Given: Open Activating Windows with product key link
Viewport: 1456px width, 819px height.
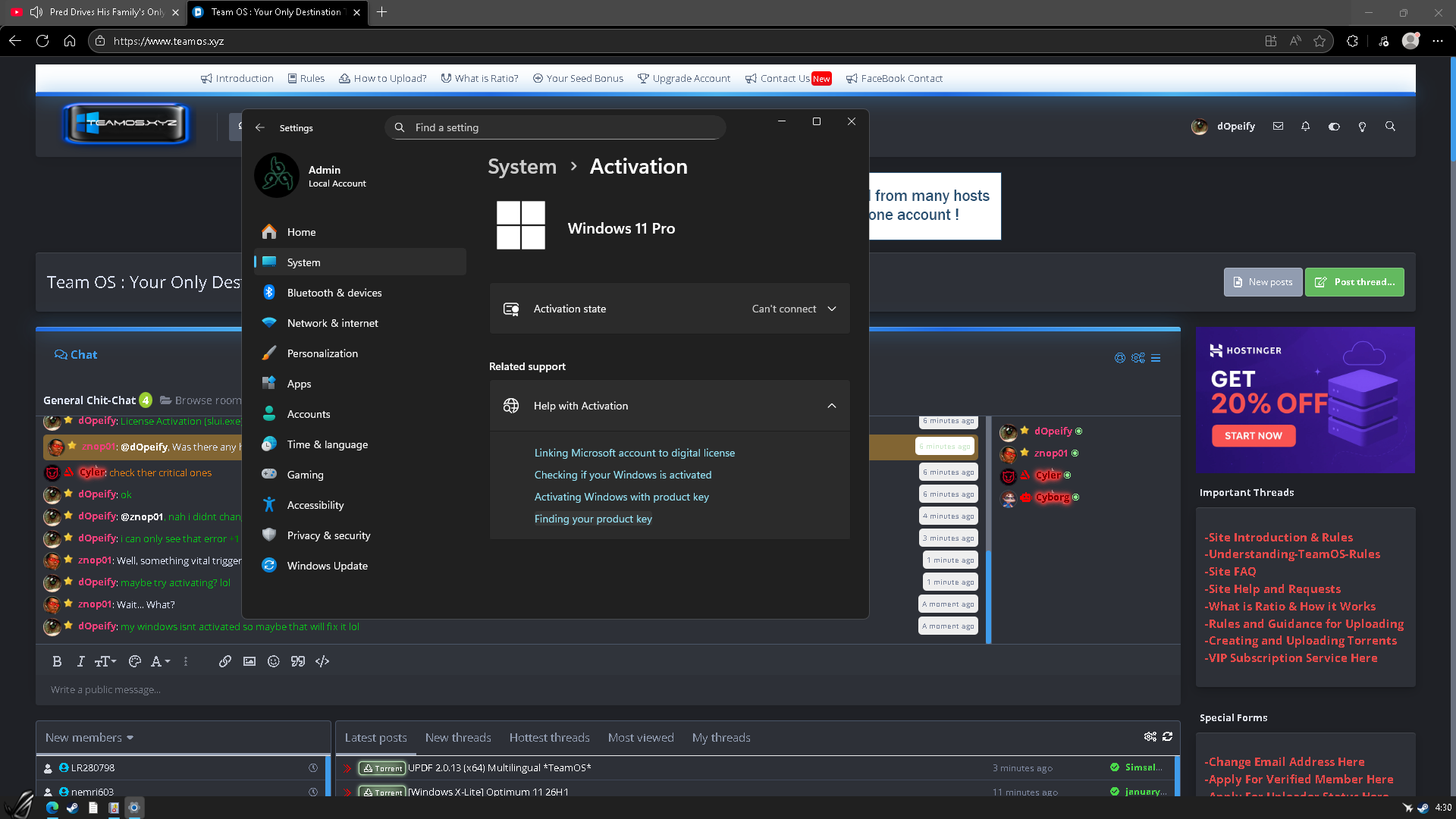Looking at the screenshot, I should coord(621,497).
